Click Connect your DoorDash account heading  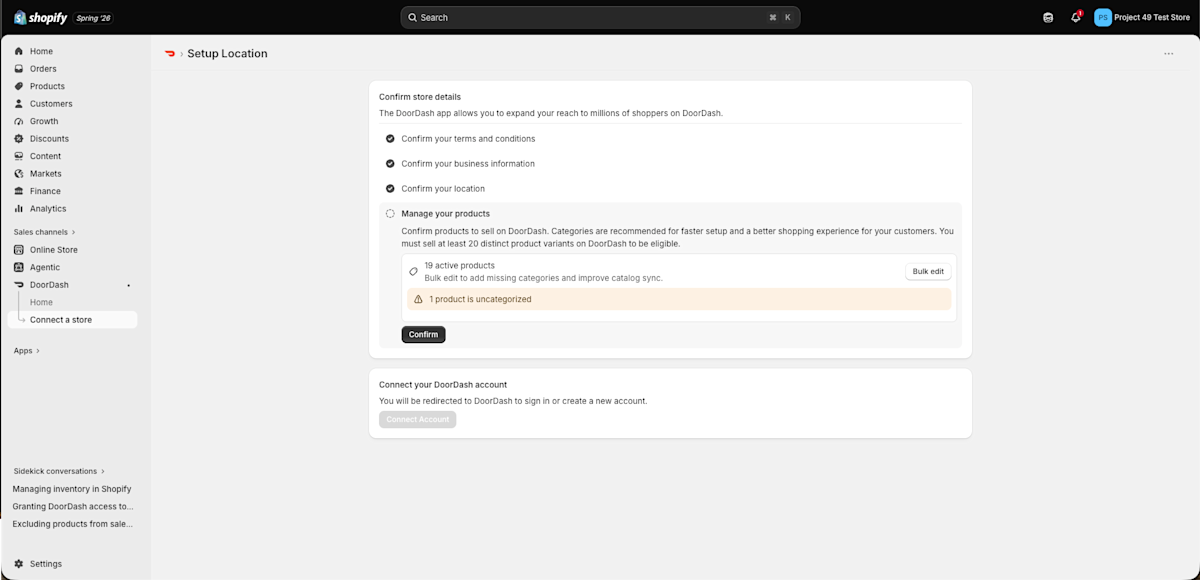pos(443,384)
